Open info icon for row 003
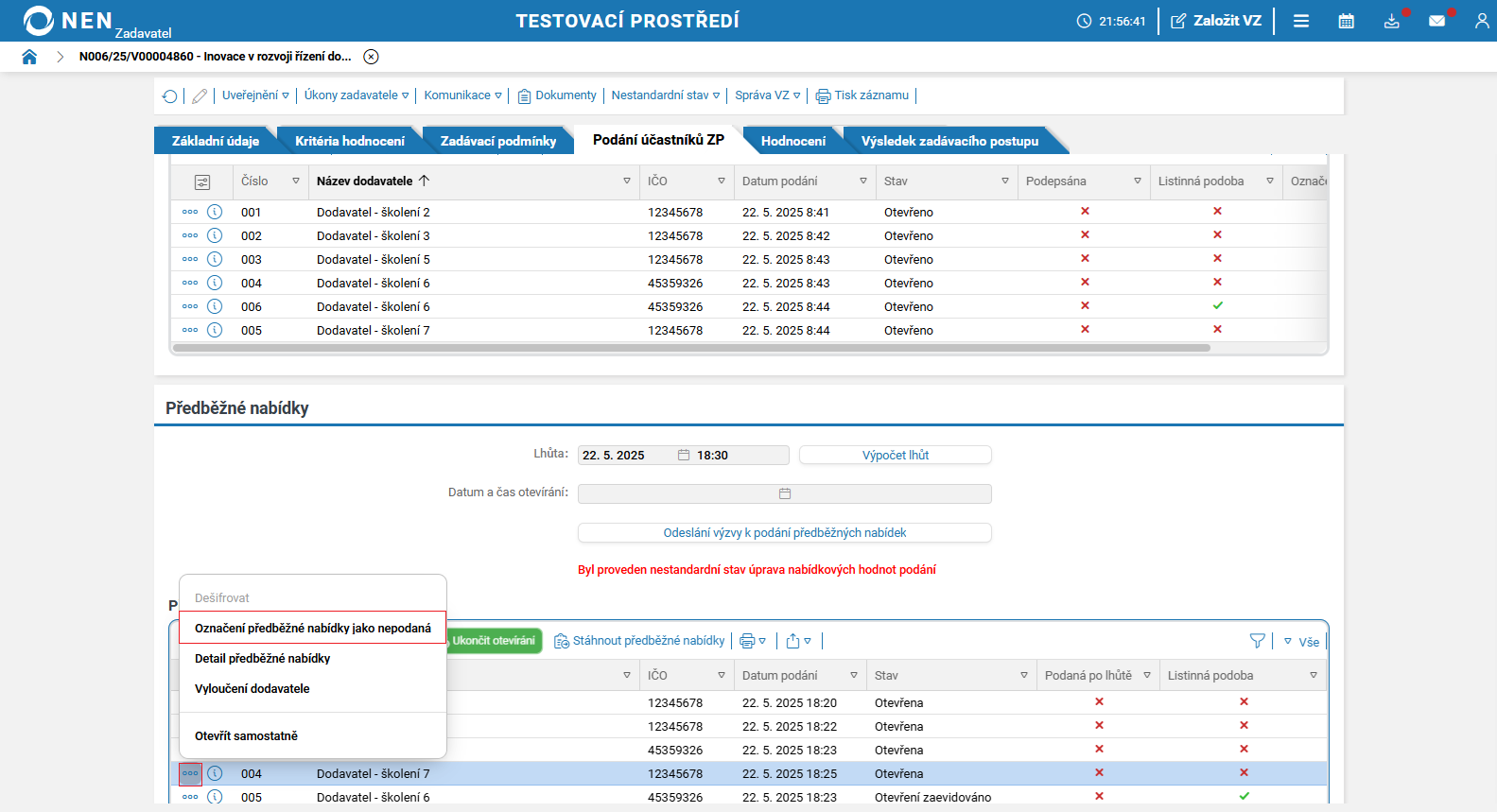This screenshot has height=812, width=1497. click(215, 259)
